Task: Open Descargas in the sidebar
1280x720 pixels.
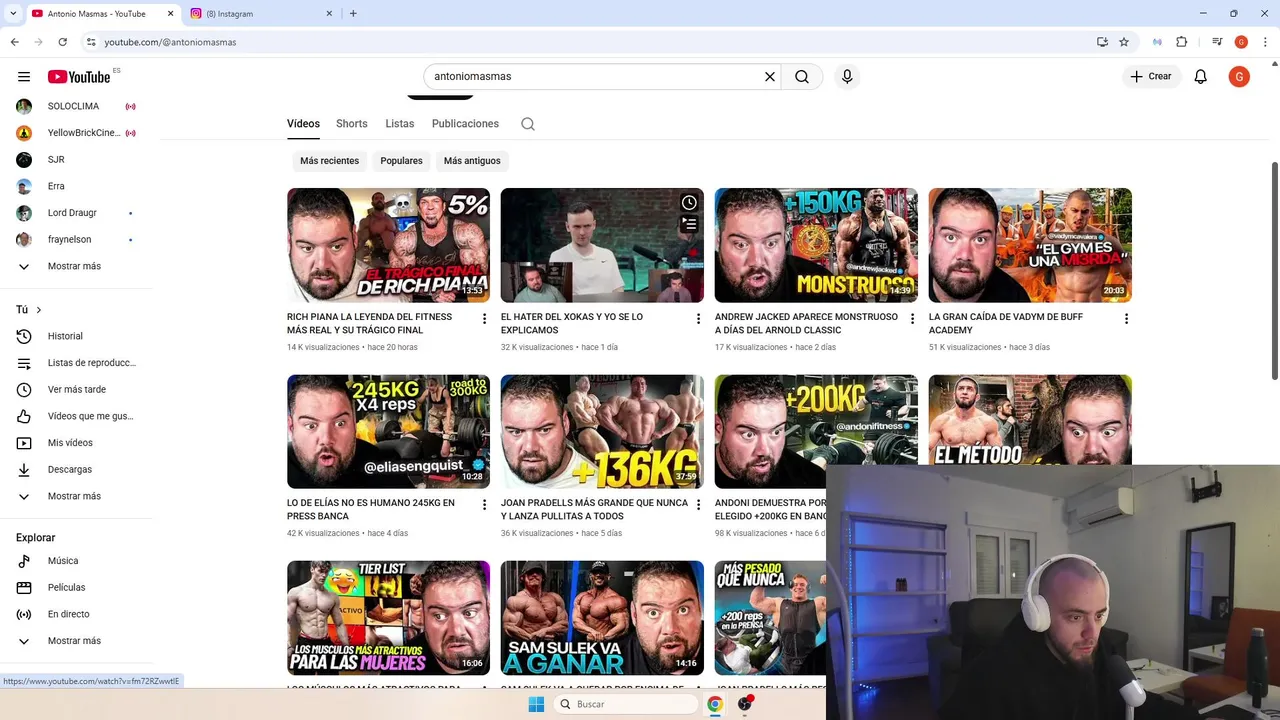Action: [x=76, y=469]
